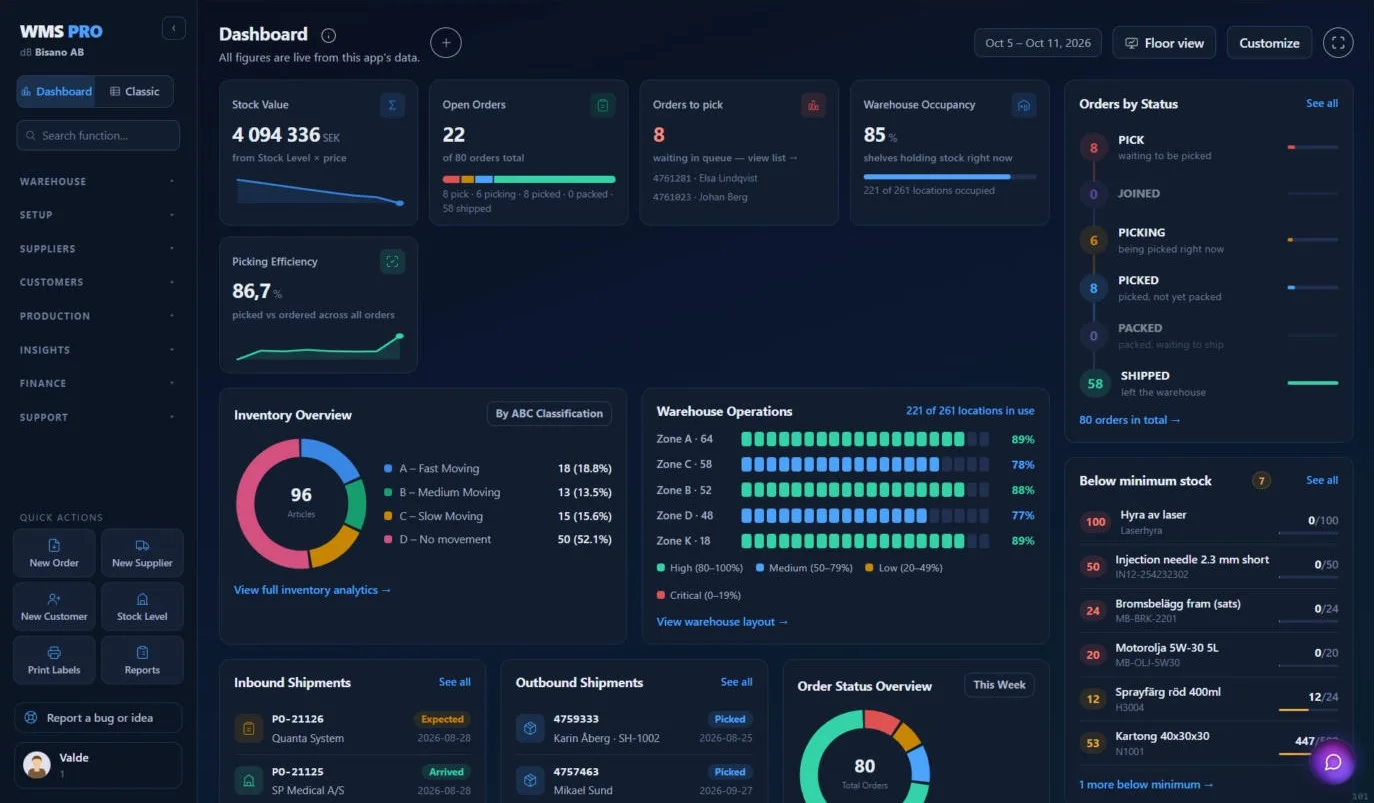Click the Picking Efficiency scan icon

(392, 262)
